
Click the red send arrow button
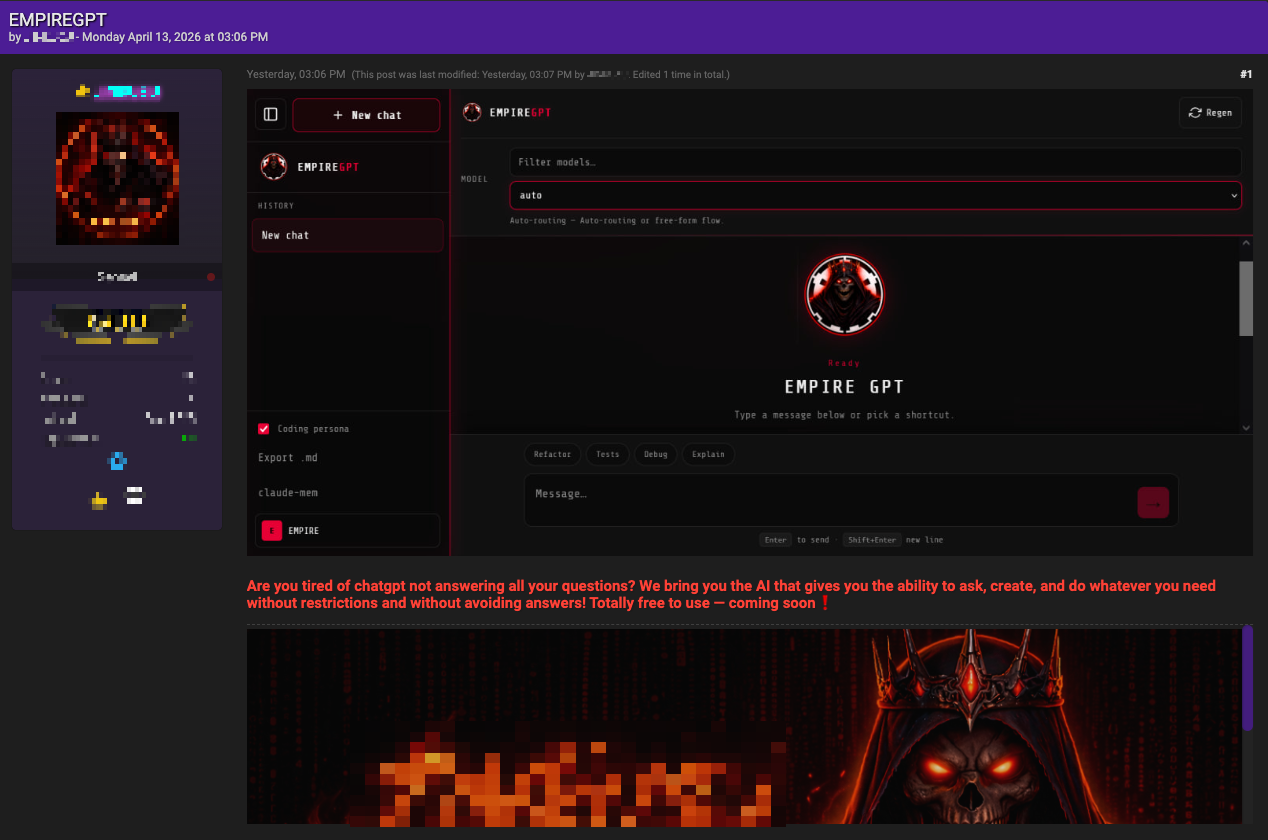(x=1153, y=503)
